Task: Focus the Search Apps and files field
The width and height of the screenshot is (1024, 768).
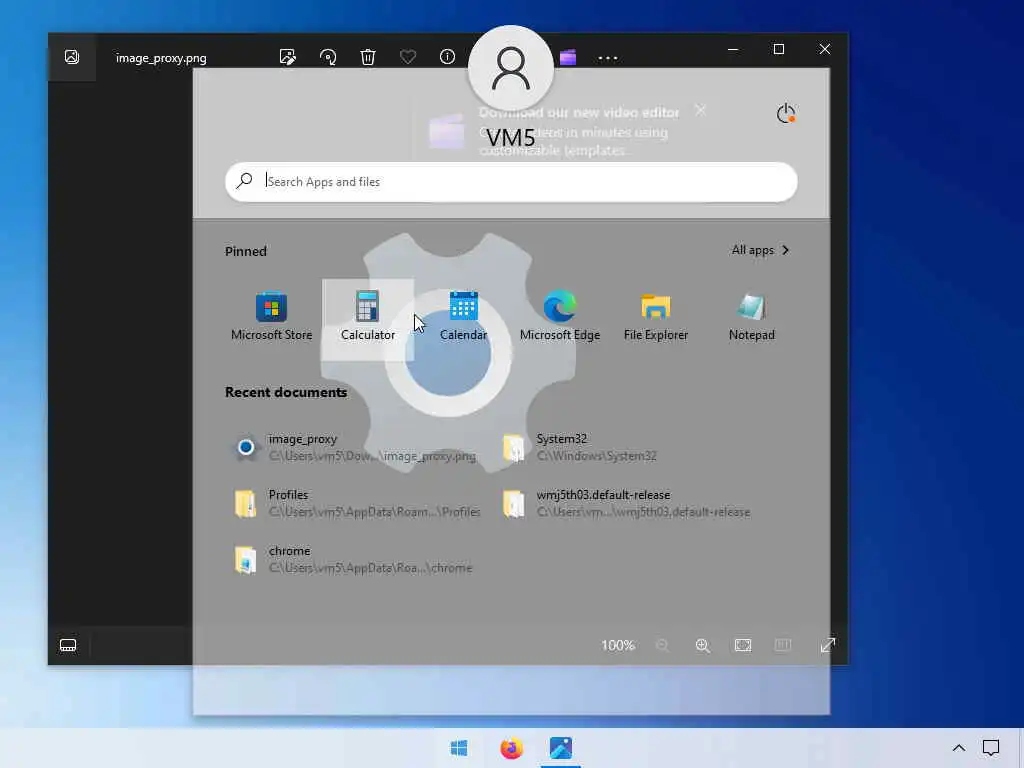Action: 511,182
